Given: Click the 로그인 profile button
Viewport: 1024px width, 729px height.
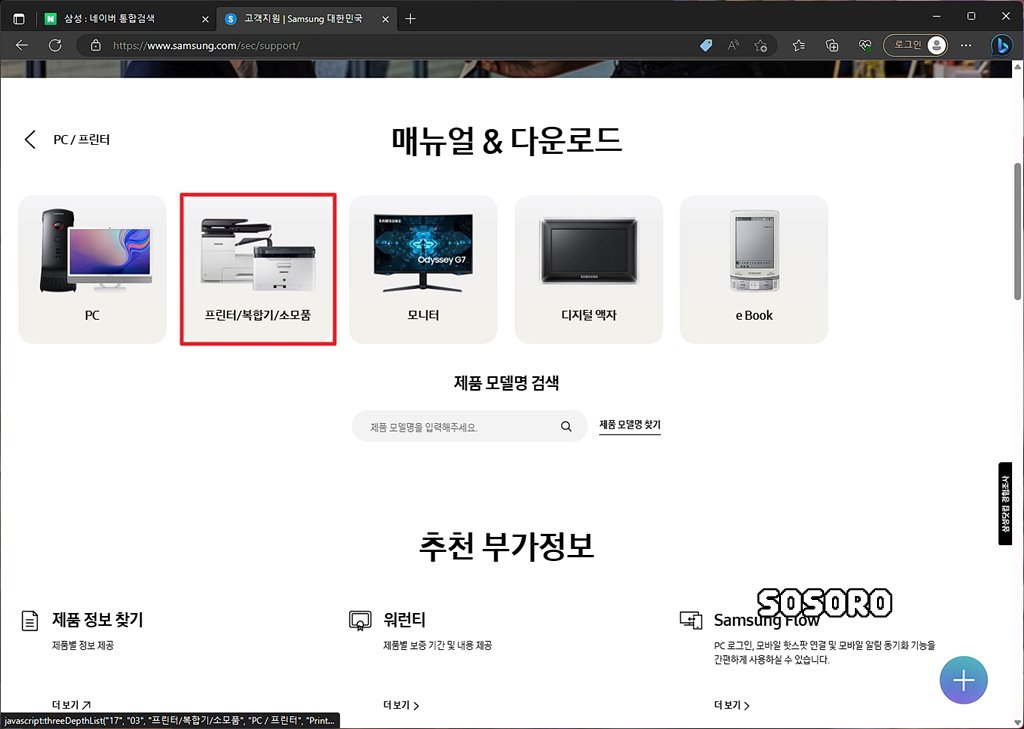Looking at the screenshot, I should pyautogui.click(x=916, y=45).
